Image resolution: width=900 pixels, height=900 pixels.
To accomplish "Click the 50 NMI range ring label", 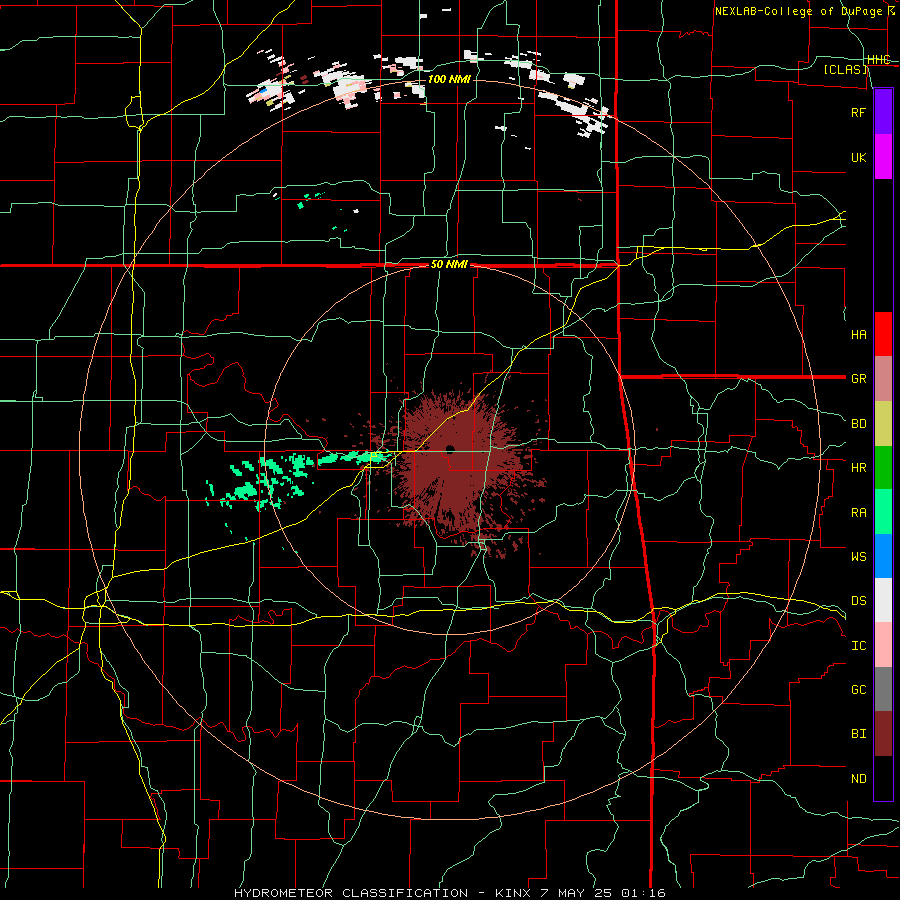I will [x=449, y=265].
